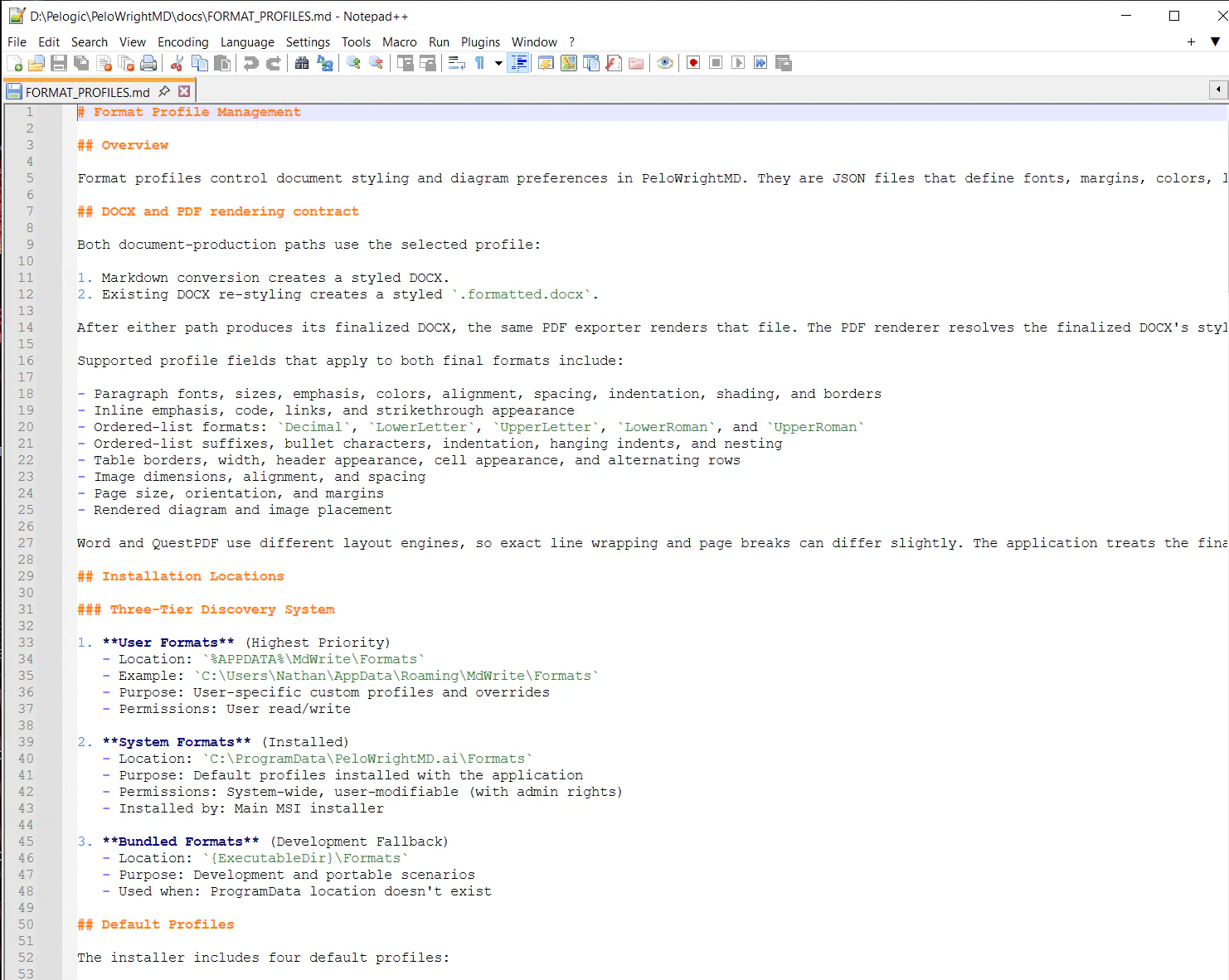Click the tab bar scroll arrow button
This screenshot has width=1229, height=980.
tap(1218, 89)
